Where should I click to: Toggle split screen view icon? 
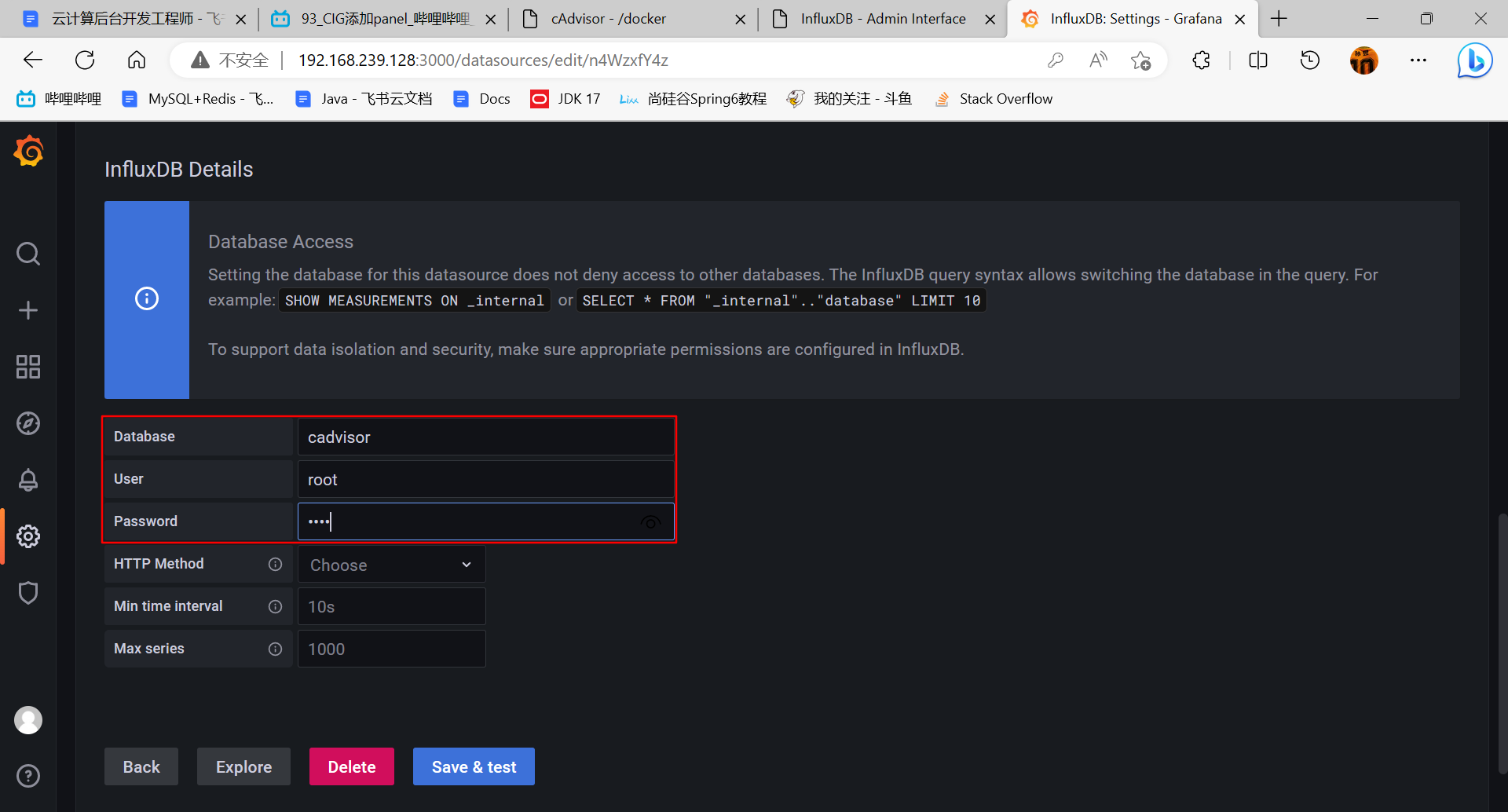point(1258,60)
